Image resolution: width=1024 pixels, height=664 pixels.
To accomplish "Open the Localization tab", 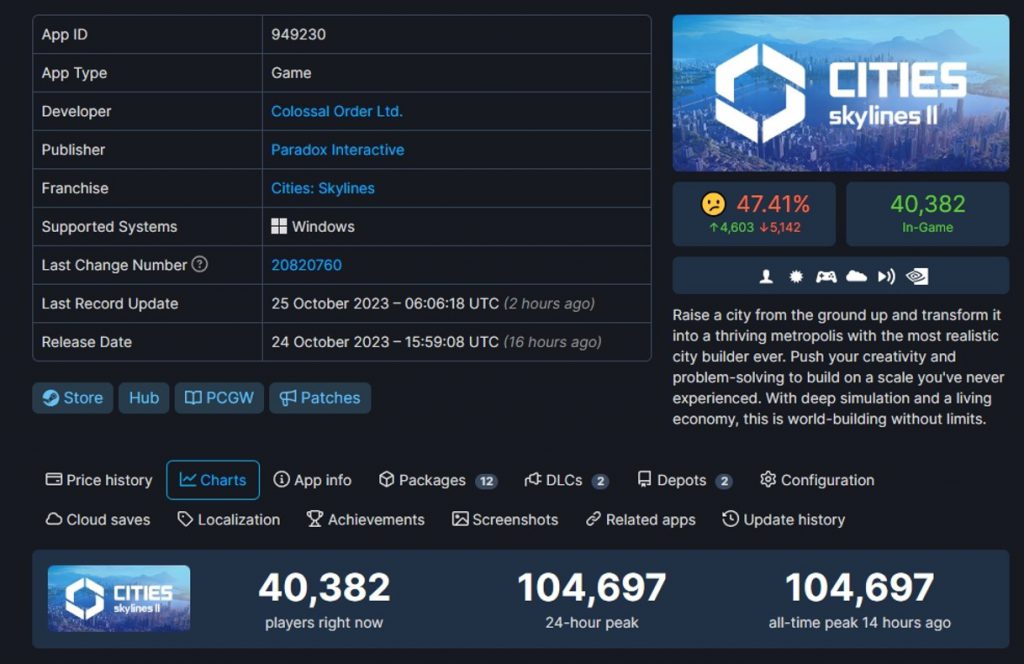I will pos(229,520).
